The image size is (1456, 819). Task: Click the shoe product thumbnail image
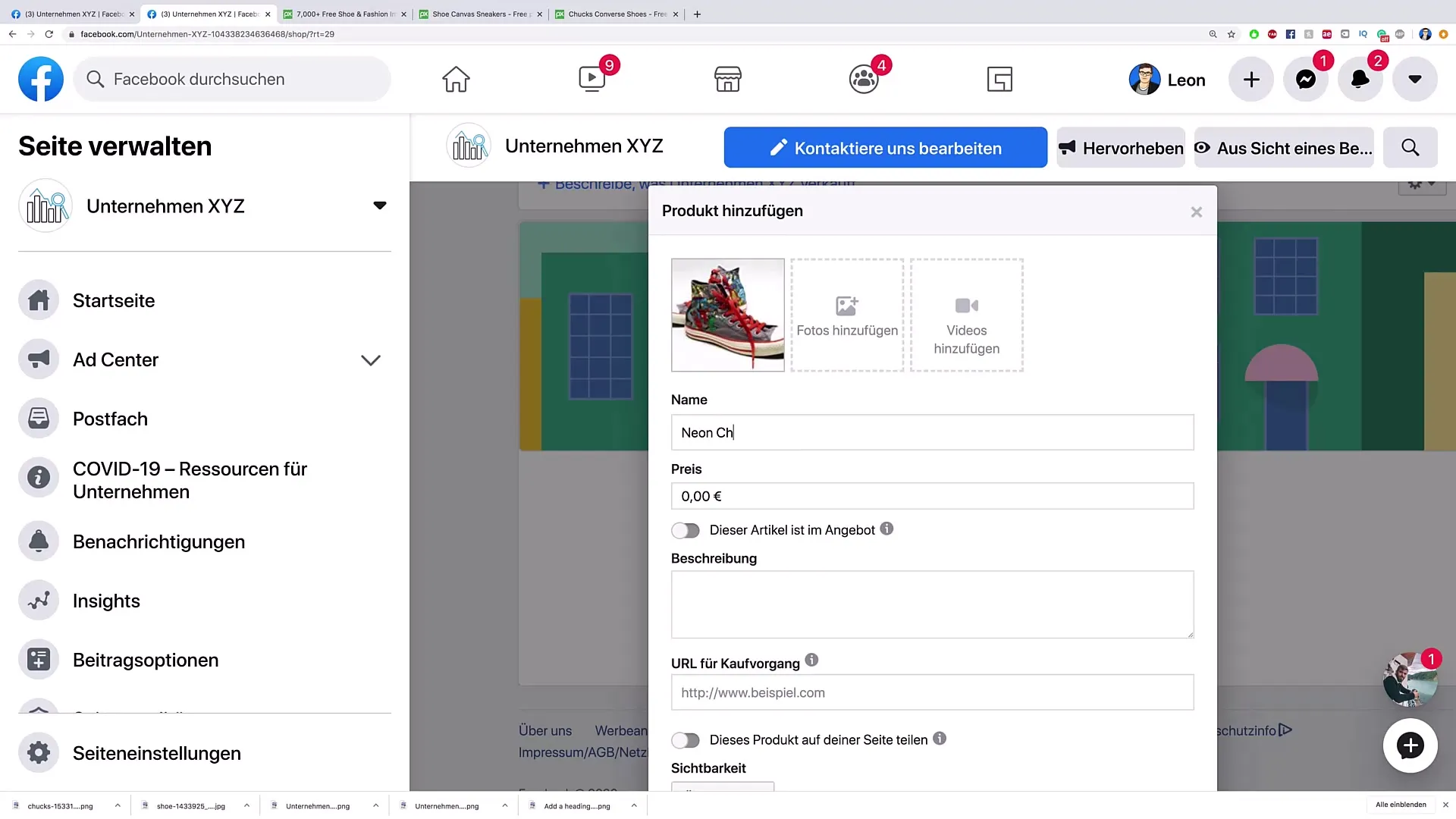pos(728,314)
